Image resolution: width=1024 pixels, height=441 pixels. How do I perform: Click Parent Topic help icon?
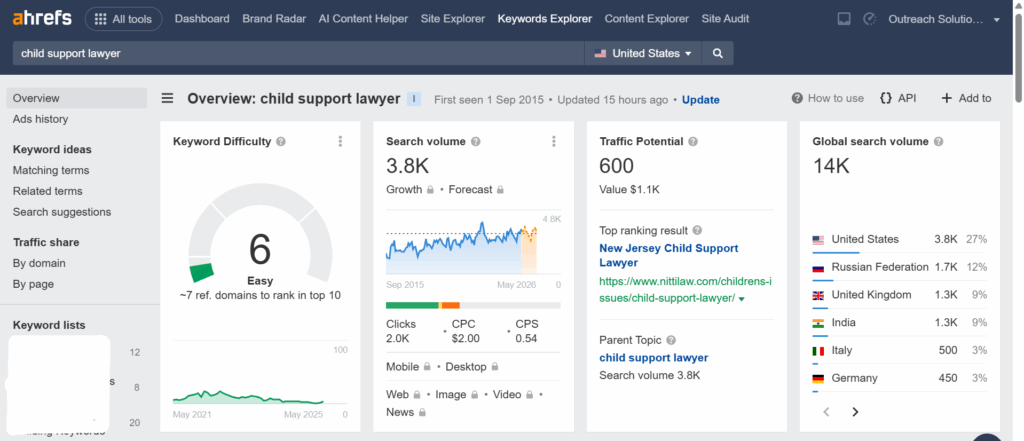671,340
